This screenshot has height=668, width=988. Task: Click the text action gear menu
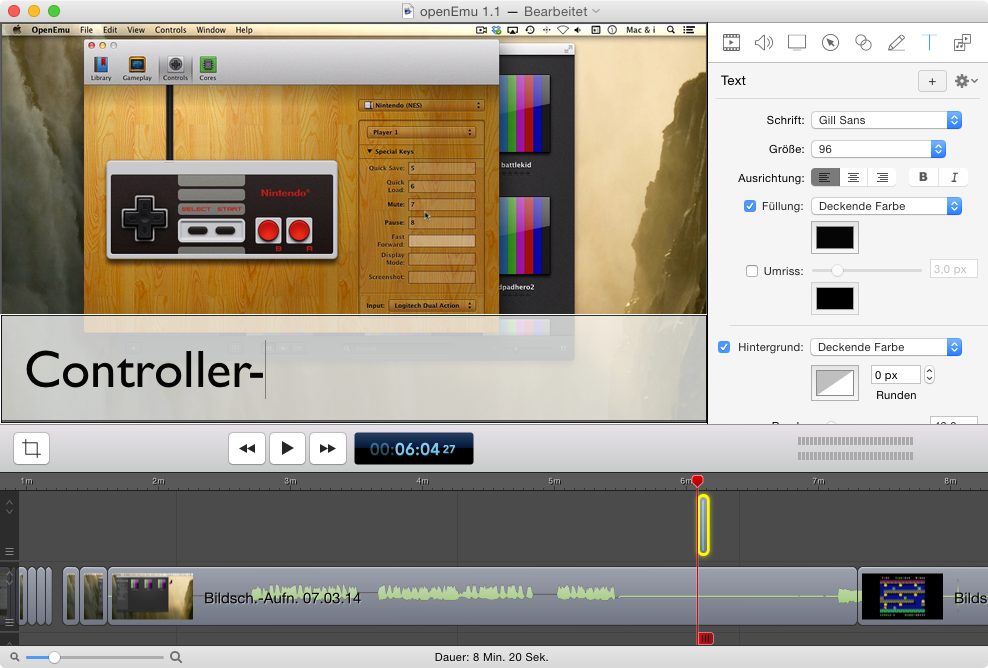point(965,81)
